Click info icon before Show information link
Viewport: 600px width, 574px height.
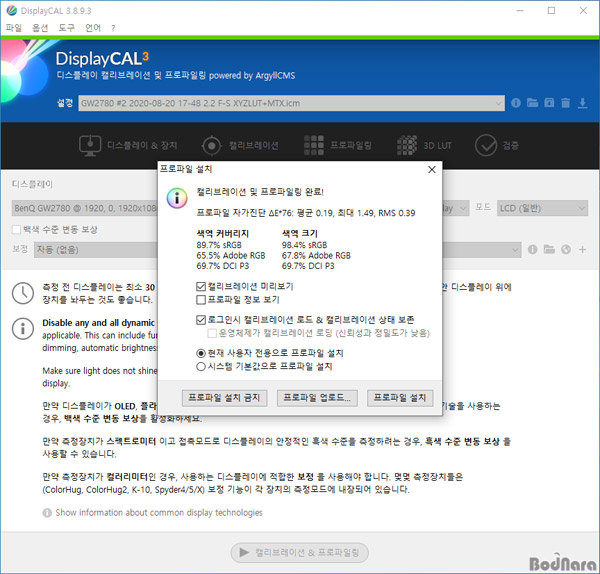click(x=47, y=513)
